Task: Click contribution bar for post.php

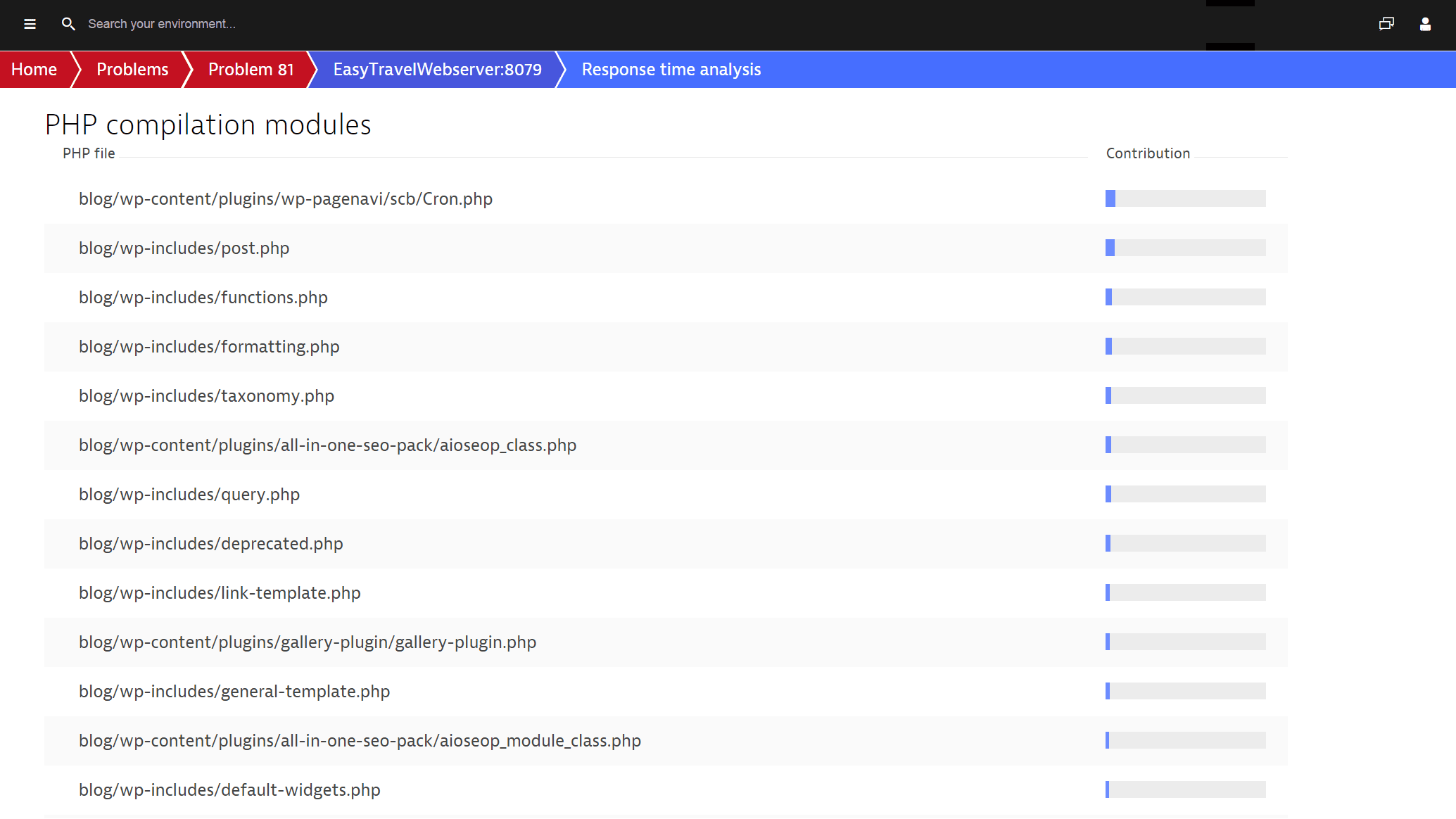Action: pyautogui.click(x=1186, y=248)
